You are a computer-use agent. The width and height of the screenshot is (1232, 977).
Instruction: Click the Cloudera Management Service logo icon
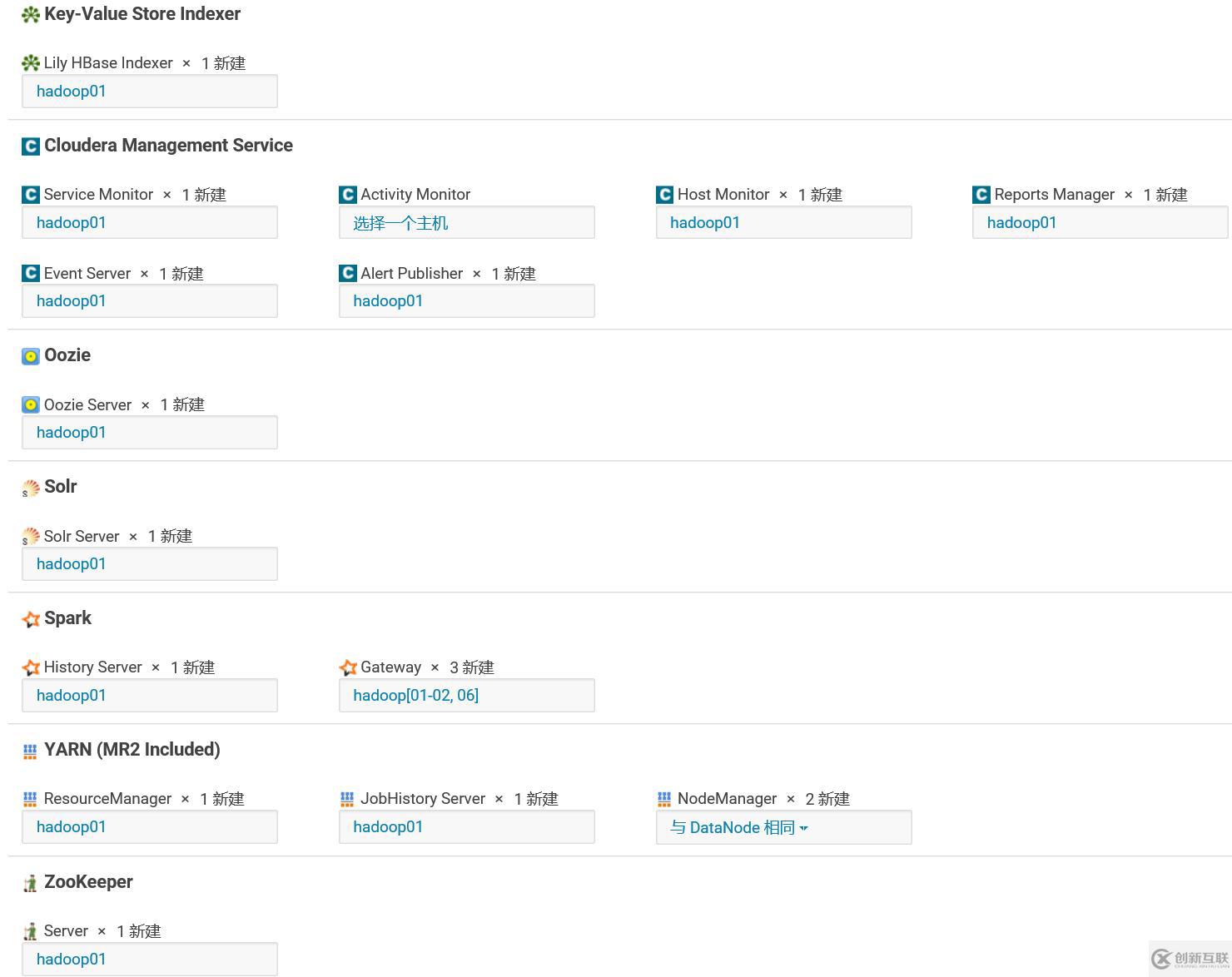31,146
